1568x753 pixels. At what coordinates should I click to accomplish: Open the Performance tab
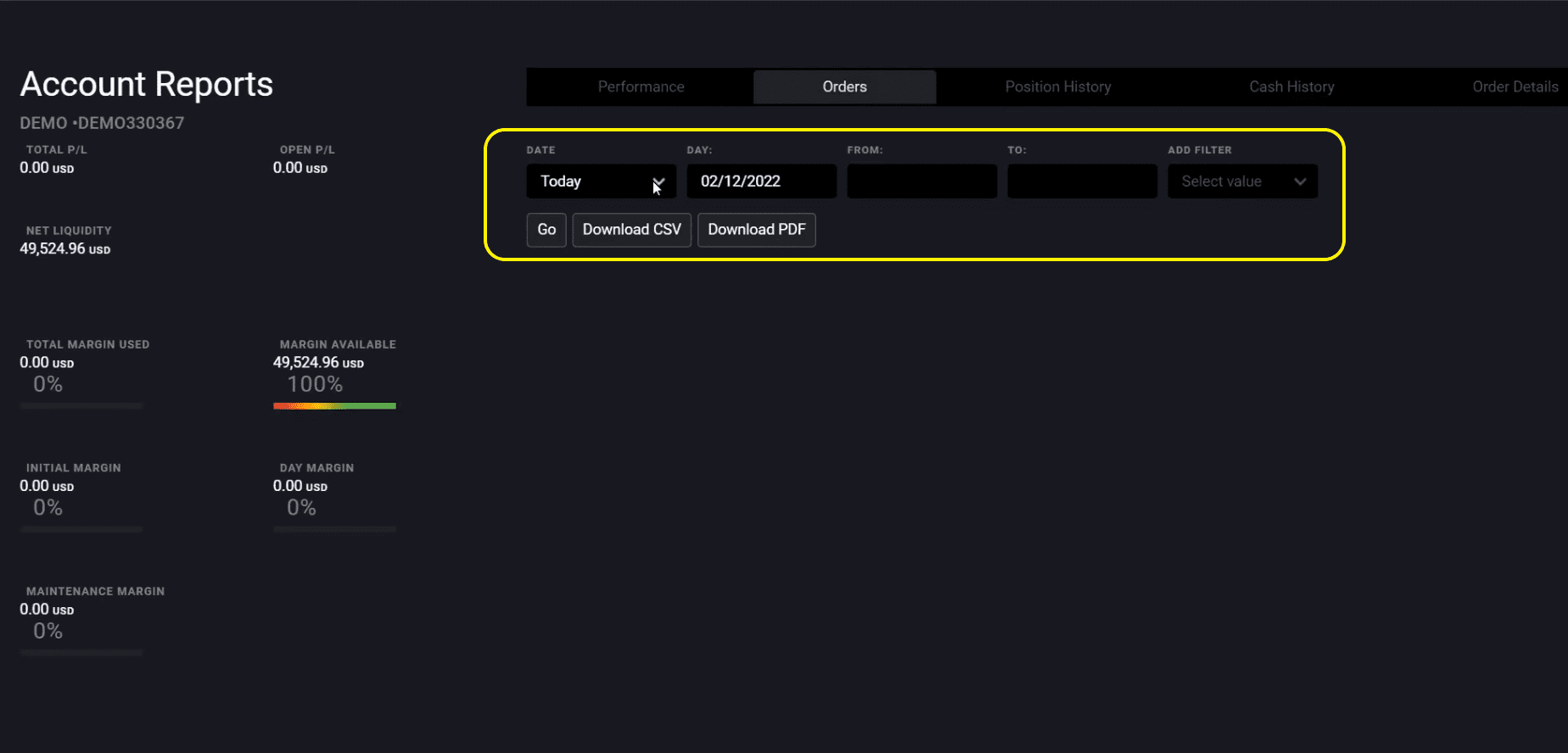[641, 86]
